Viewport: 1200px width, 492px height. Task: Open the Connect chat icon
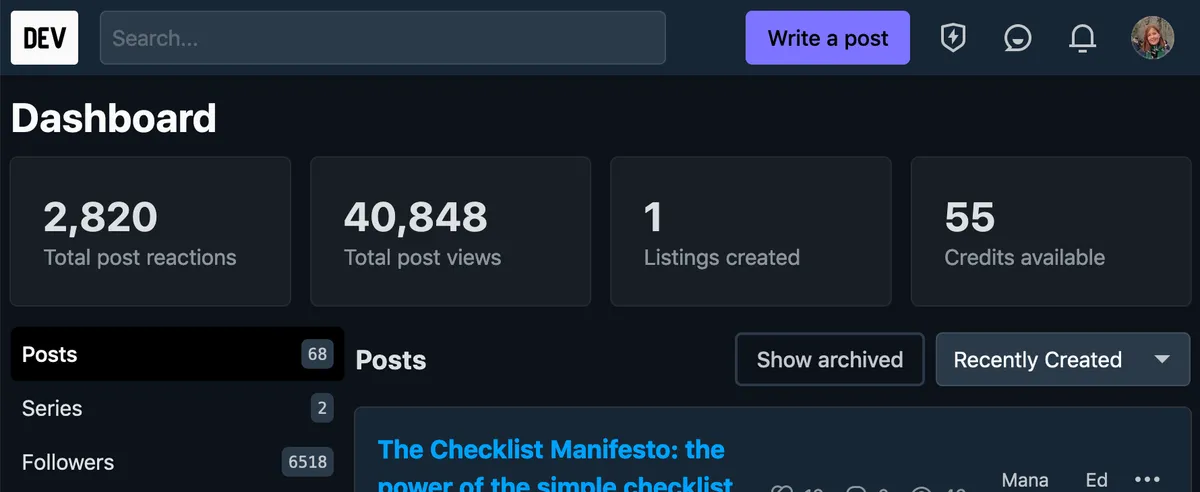[1018, 38]
